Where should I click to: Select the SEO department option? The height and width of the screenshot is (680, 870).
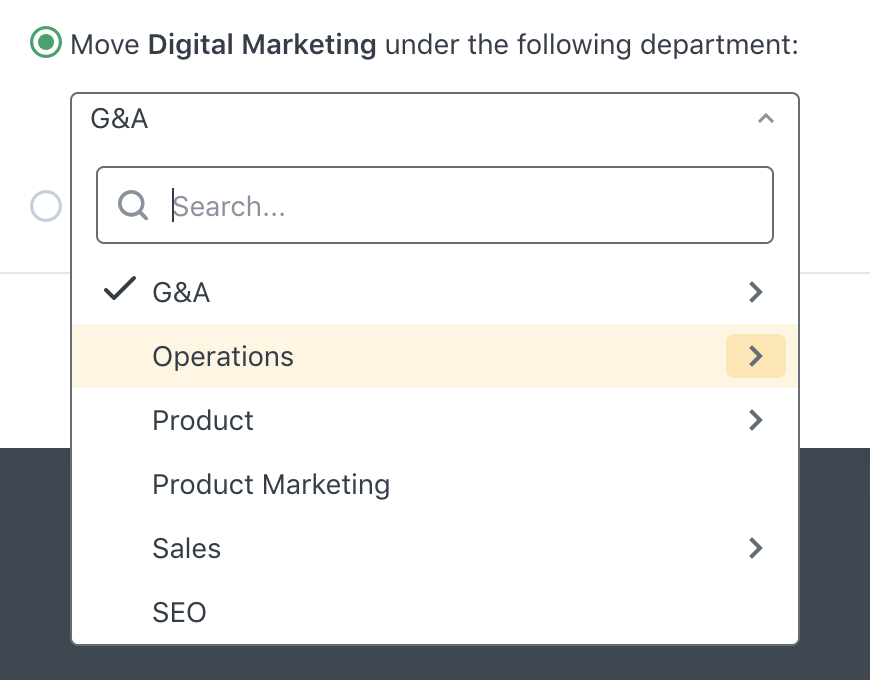point(179,612)
